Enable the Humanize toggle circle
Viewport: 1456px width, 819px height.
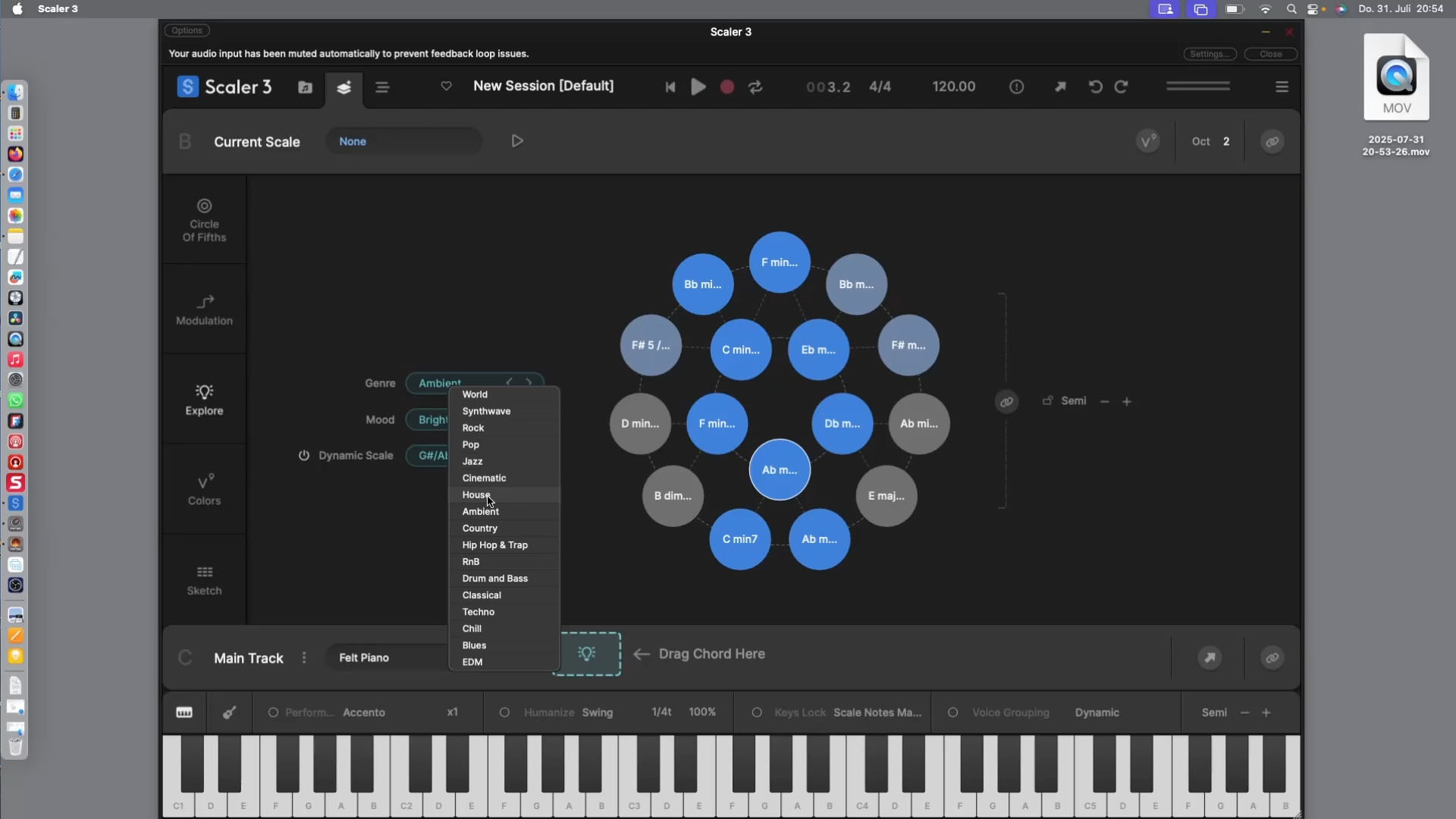[504, 712]
